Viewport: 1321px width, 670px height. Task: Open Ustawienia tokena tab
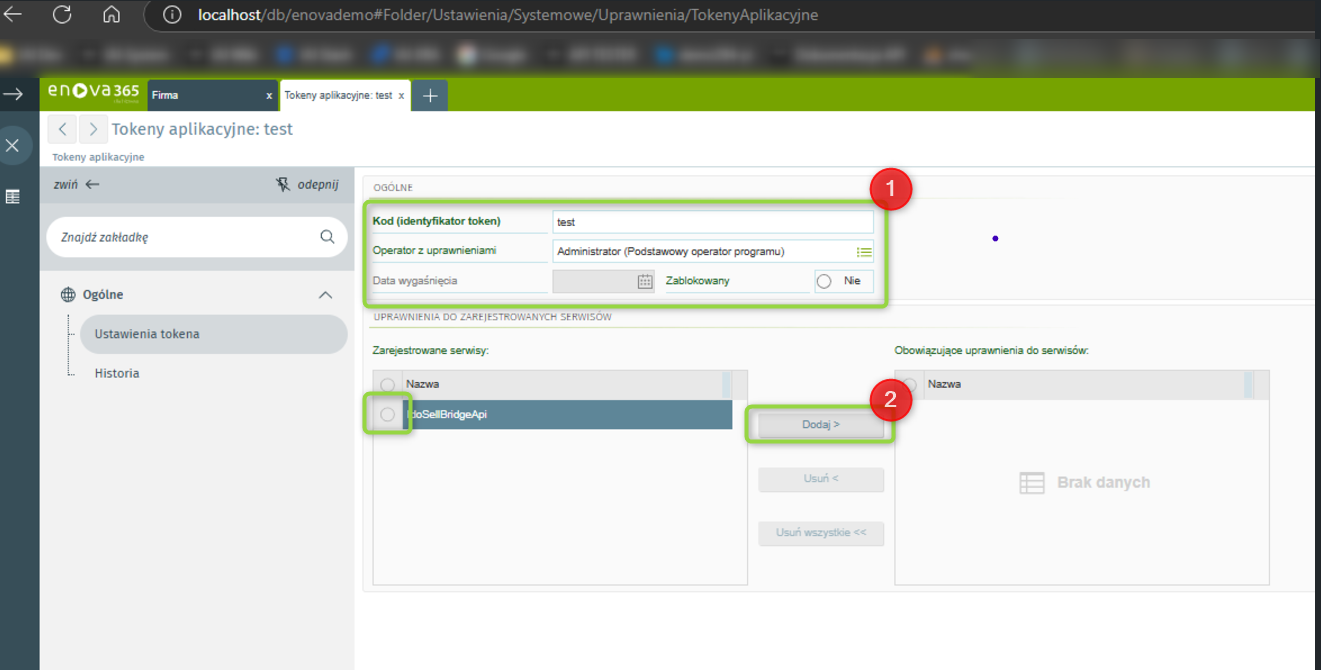tap(213, 334)
